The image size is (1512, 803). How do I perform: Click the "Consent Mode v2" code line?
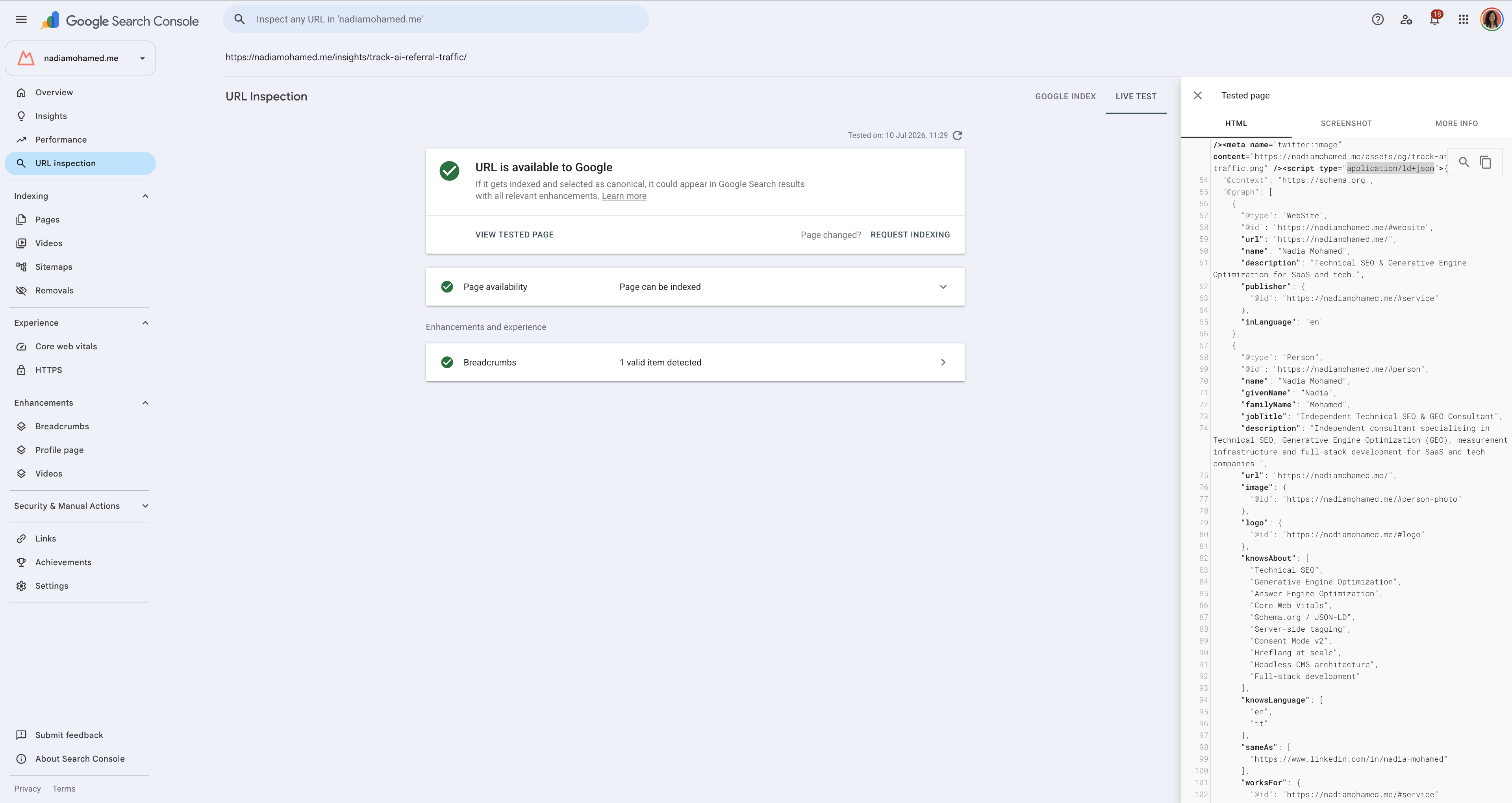(x=1291, y=641)
